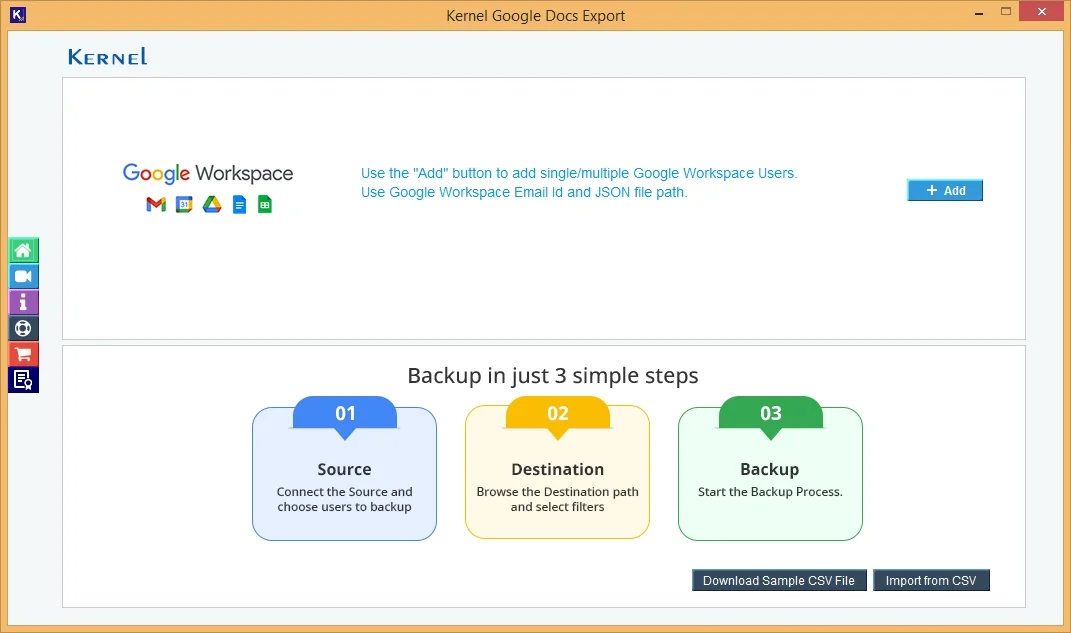Open the Support/help lifebuoy icon
The height and width of the screenshot is (633, 1071).
[23, 328]
